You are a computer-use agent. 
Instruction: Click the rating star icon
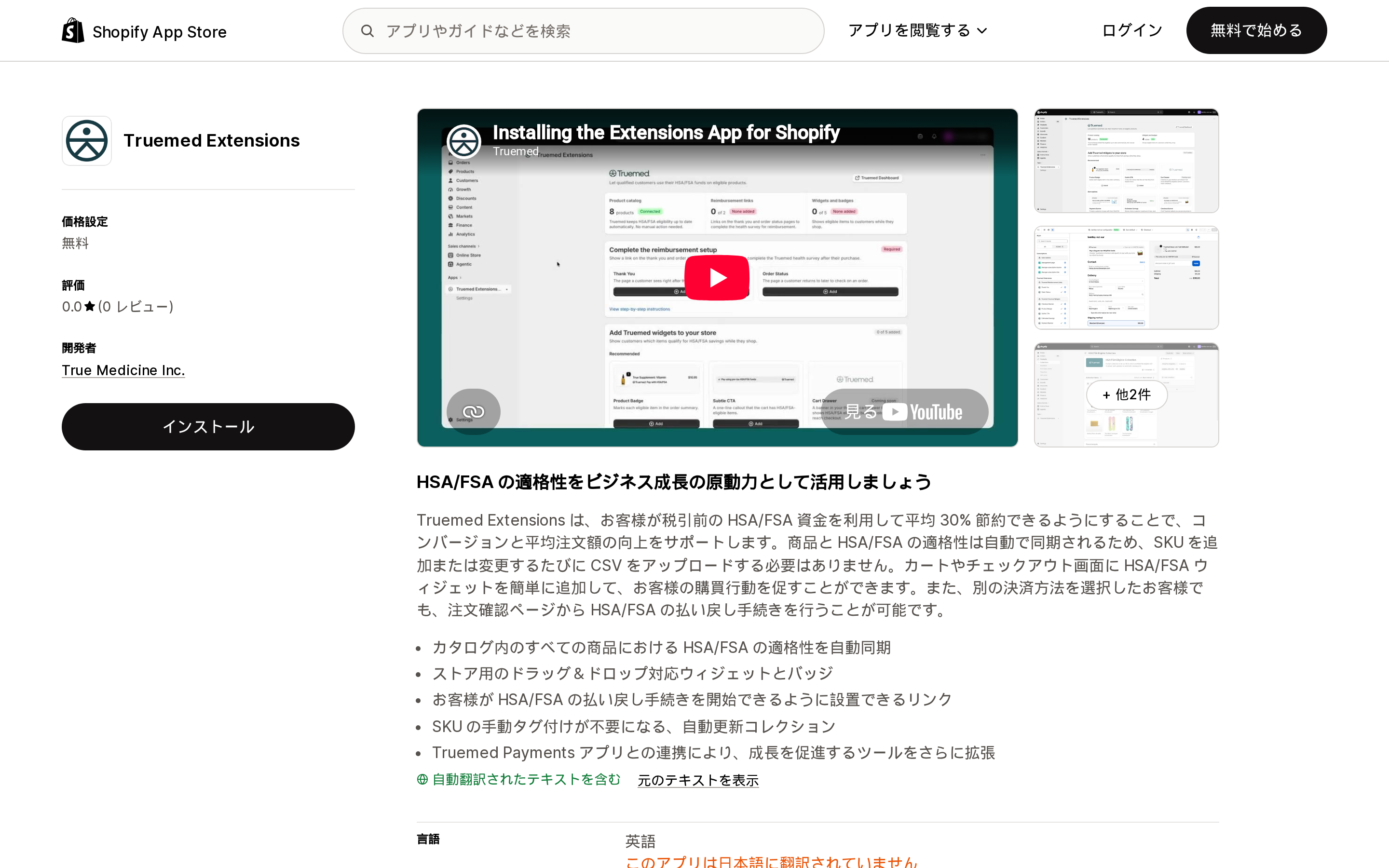click(90, 307)
